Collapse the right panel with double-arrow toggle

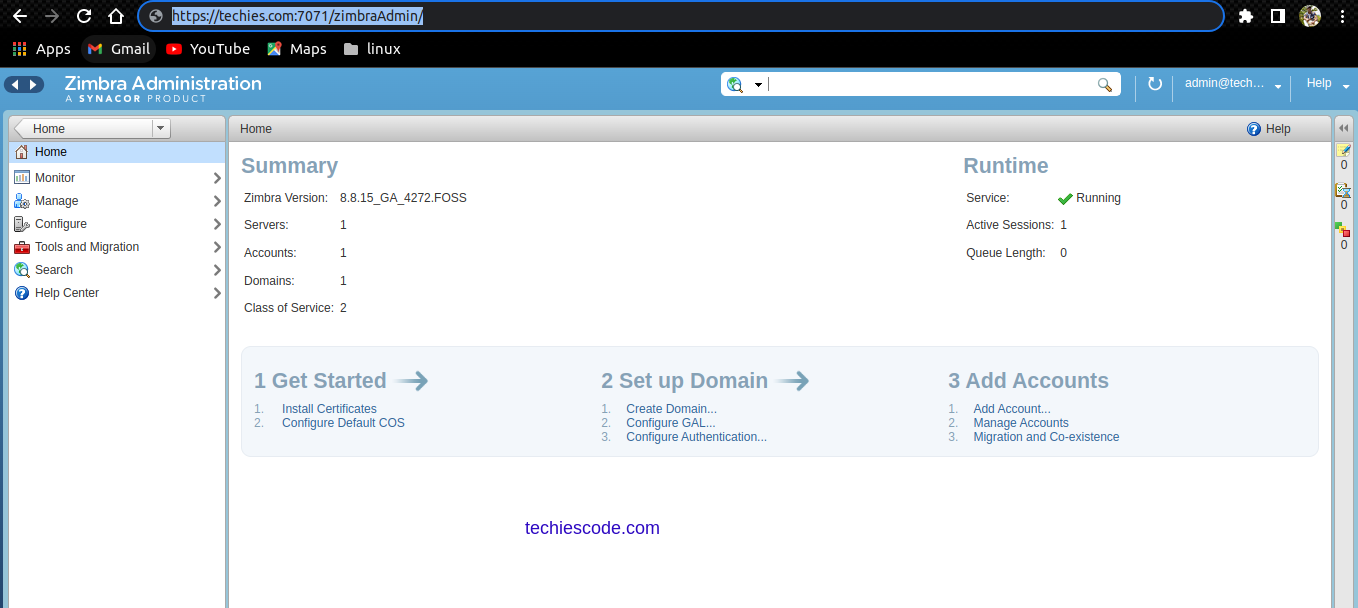click(x=1344, y=128)
